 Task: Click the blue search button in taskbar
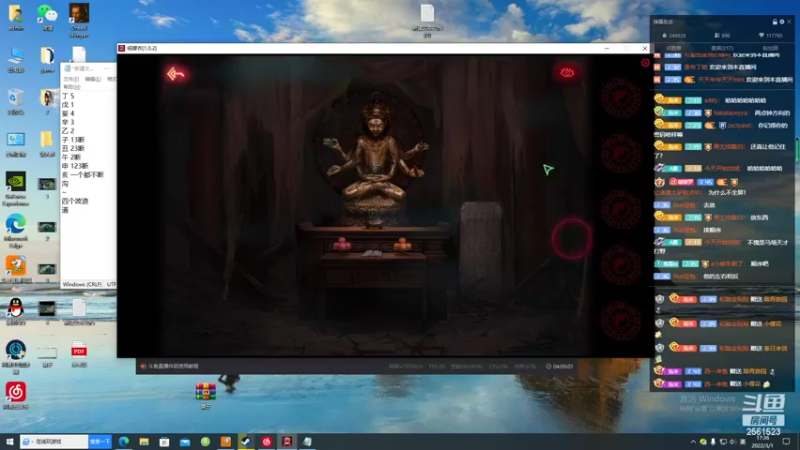[x=100, y=441]
